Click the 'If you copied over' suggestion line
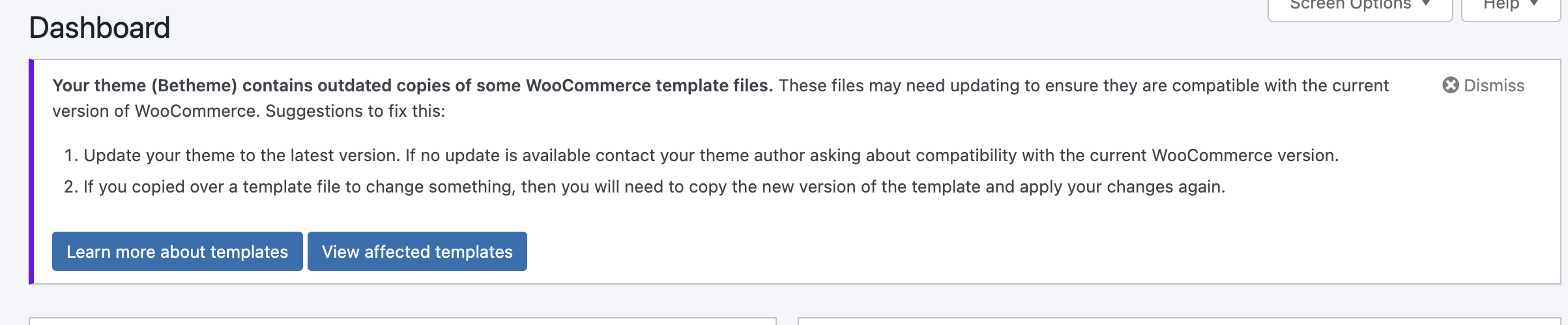This screenshot has height=325, width=1568. pos(654,187)
